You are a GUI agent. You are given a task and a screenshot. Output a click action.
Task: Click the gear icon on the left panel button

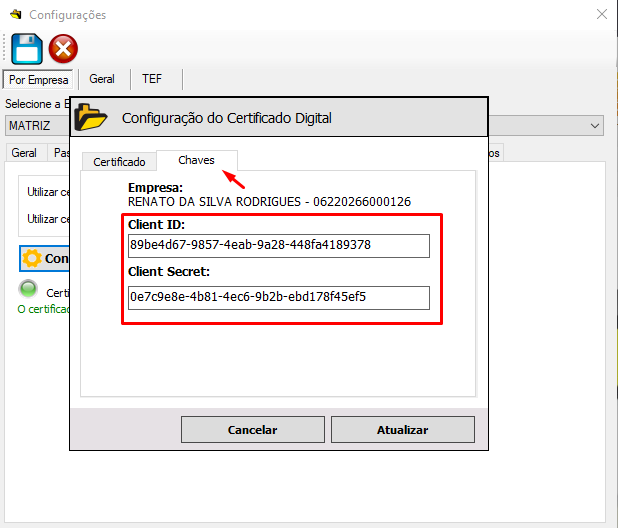point(32,258)
